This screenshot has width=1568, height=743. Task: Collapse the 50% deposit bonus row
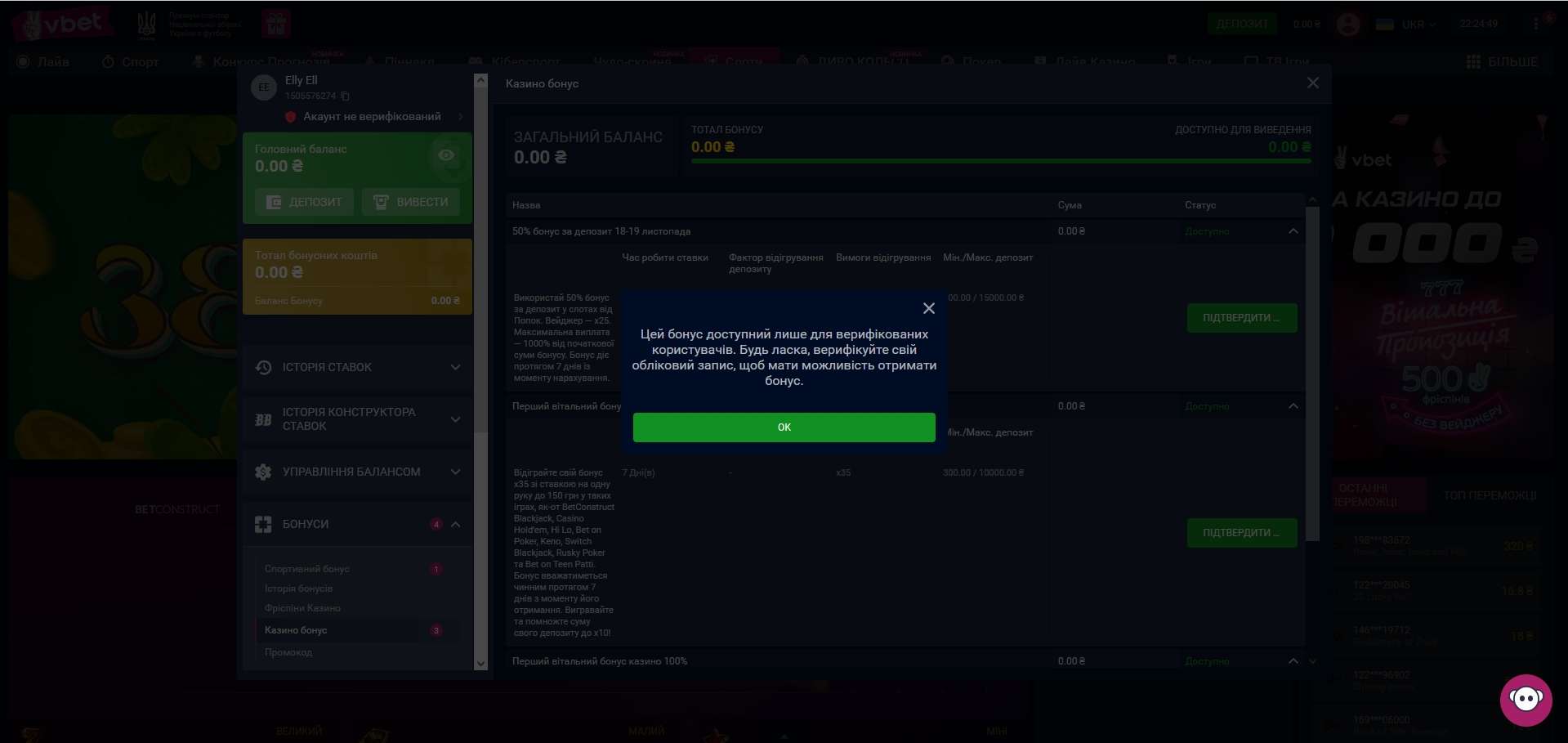pos(1293,231)
